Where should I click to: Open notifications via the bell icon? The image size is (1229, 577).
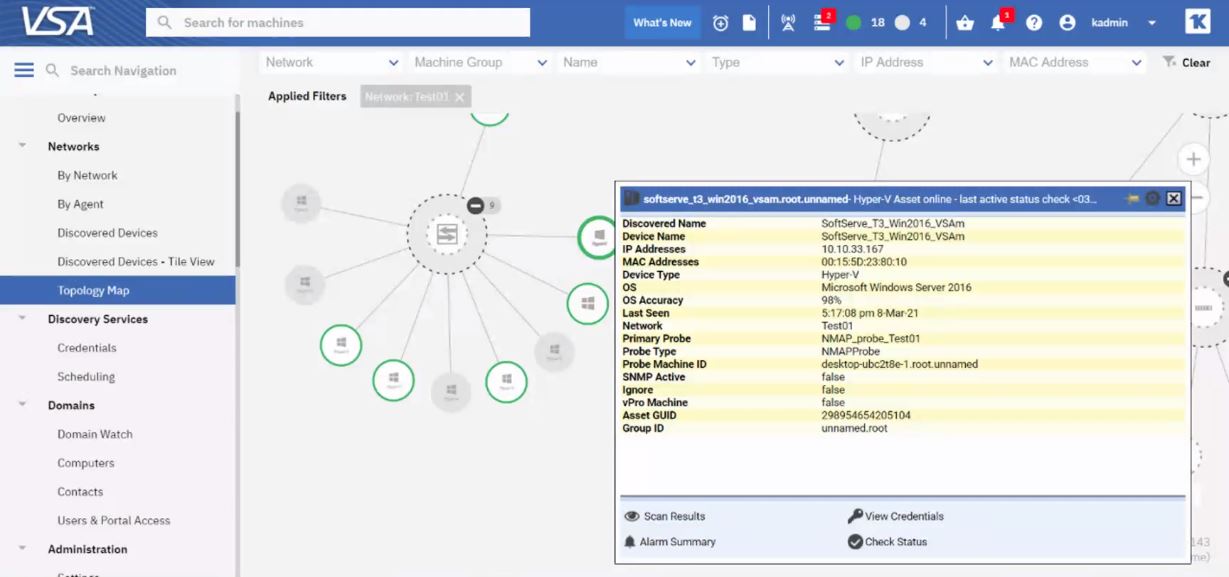coord(998,21)
